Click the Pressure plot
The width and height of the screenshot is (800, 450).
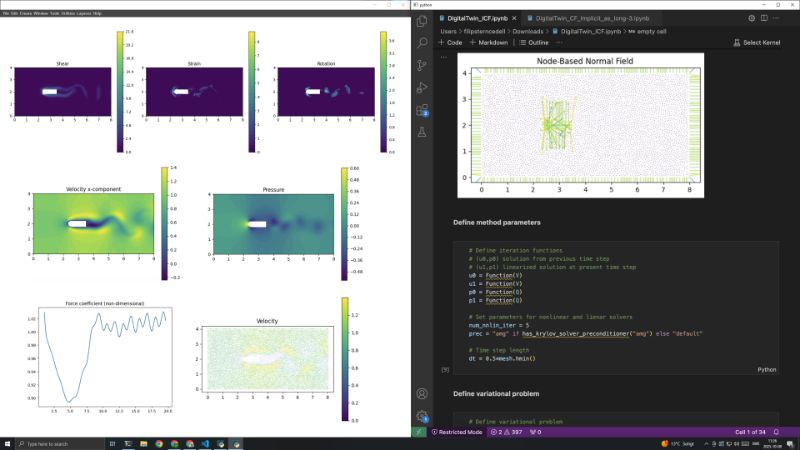click(x=273, y=224)
